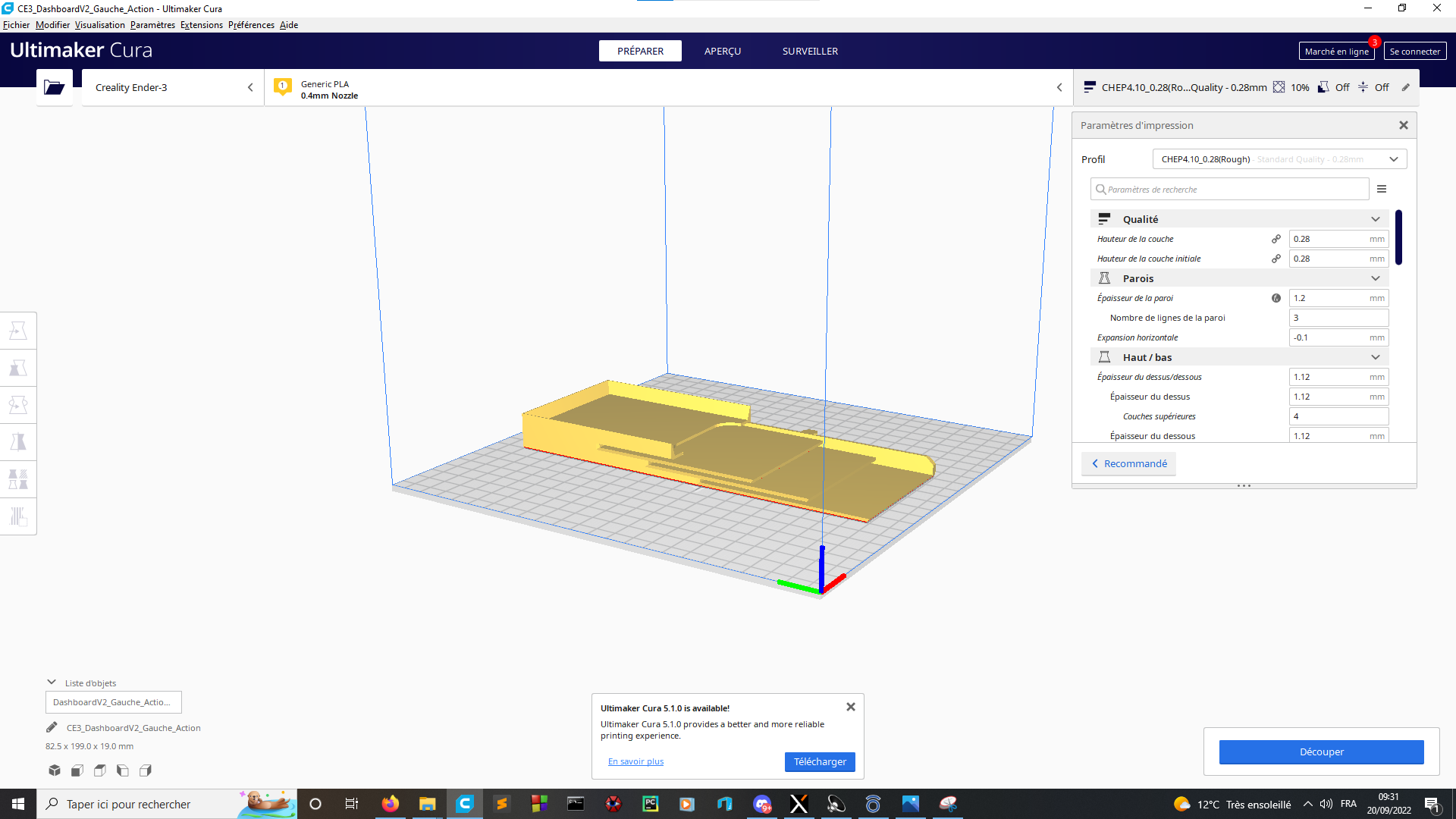Follow the En savoir plus link
This screenshot has height=819, width=1456.
[x=635, y=761]
